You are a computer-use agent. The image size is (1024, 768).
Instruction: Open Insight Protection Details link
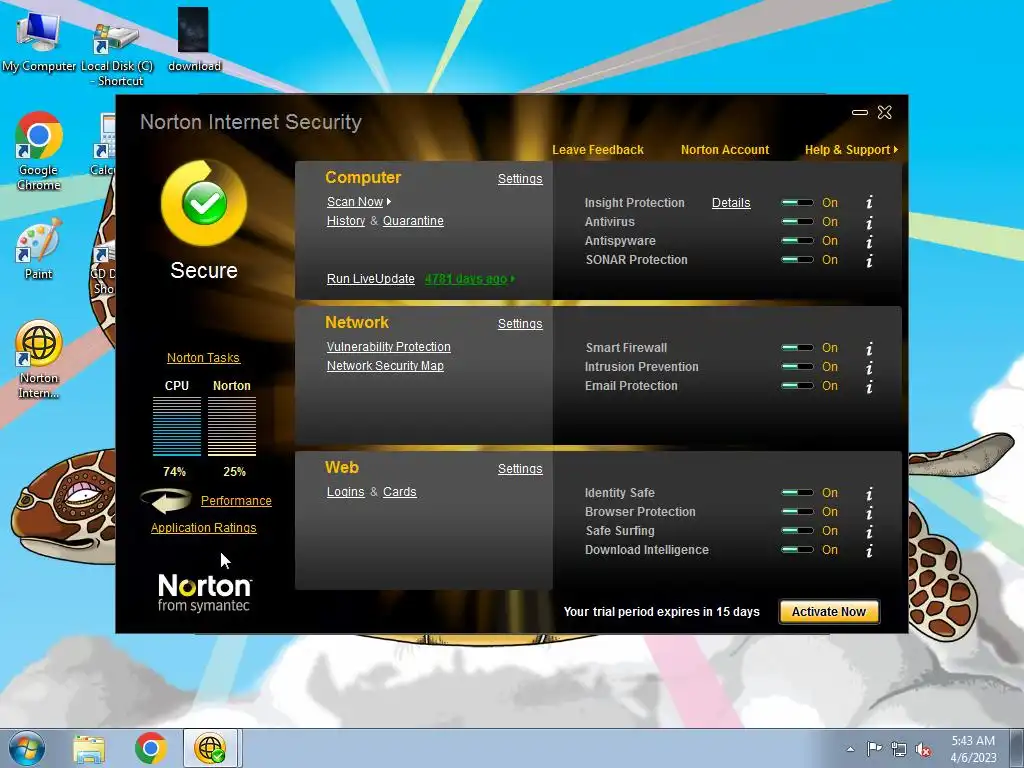[731, 202]
